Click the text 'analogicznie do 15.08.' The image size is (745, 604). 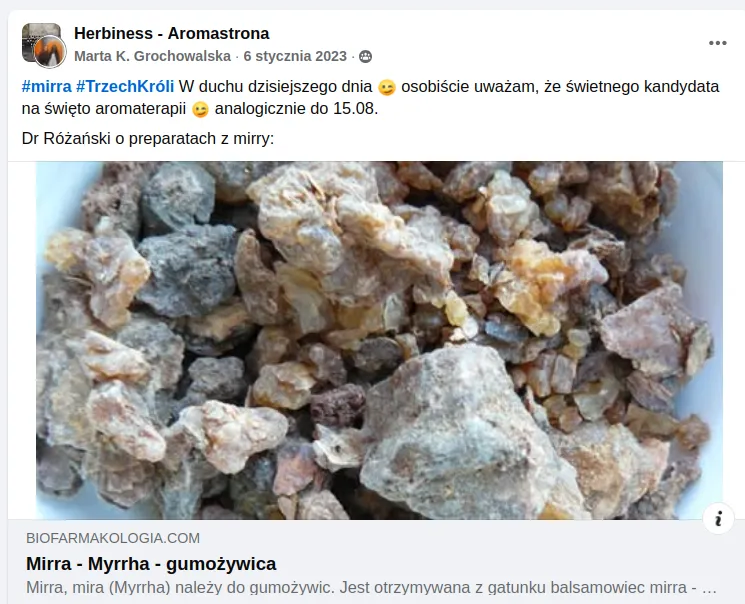pyautogui.click(x=296, y=109)
